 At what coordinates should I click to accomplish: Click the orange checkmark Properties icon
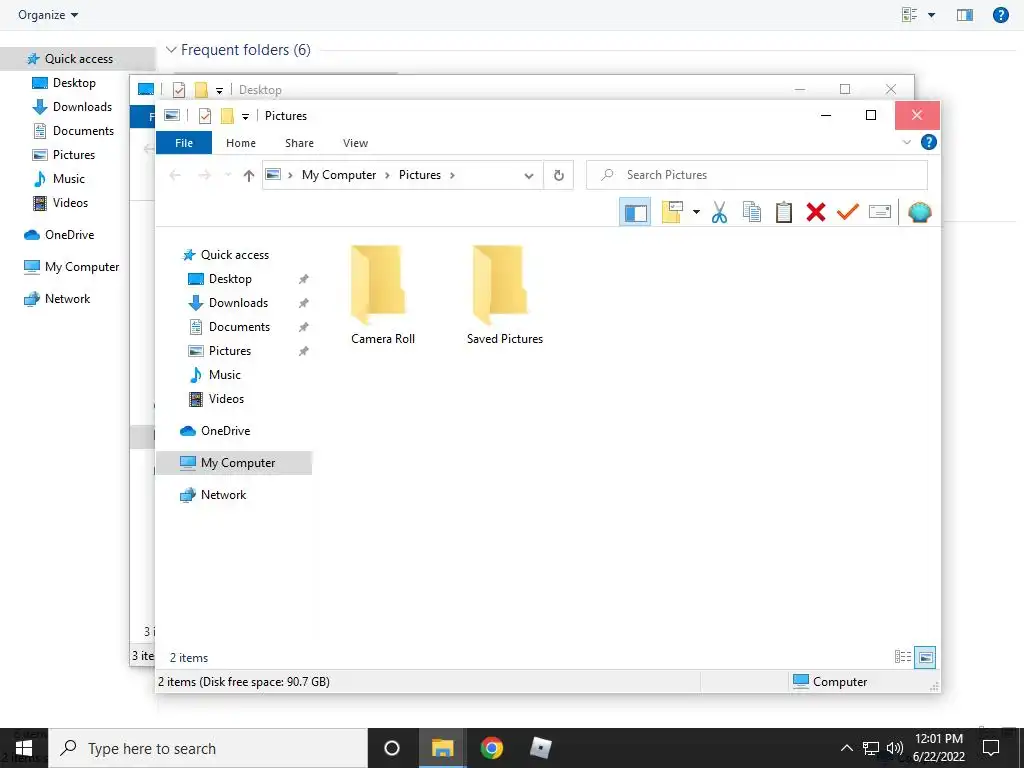point(848,212)
